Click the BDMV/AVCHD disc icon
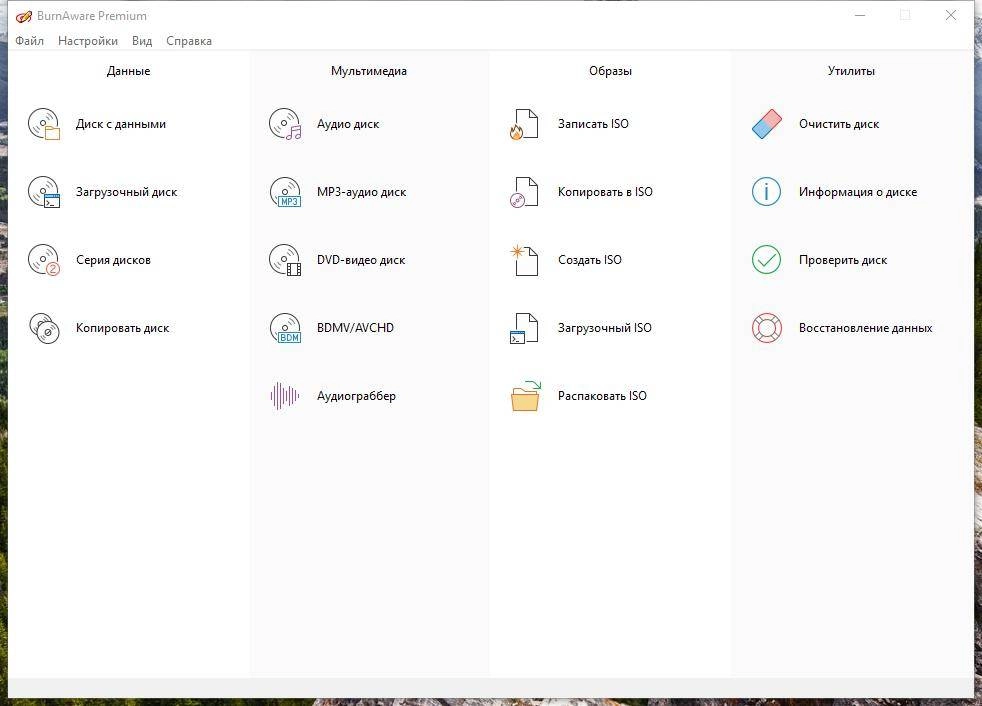 [x=285, y=328]
